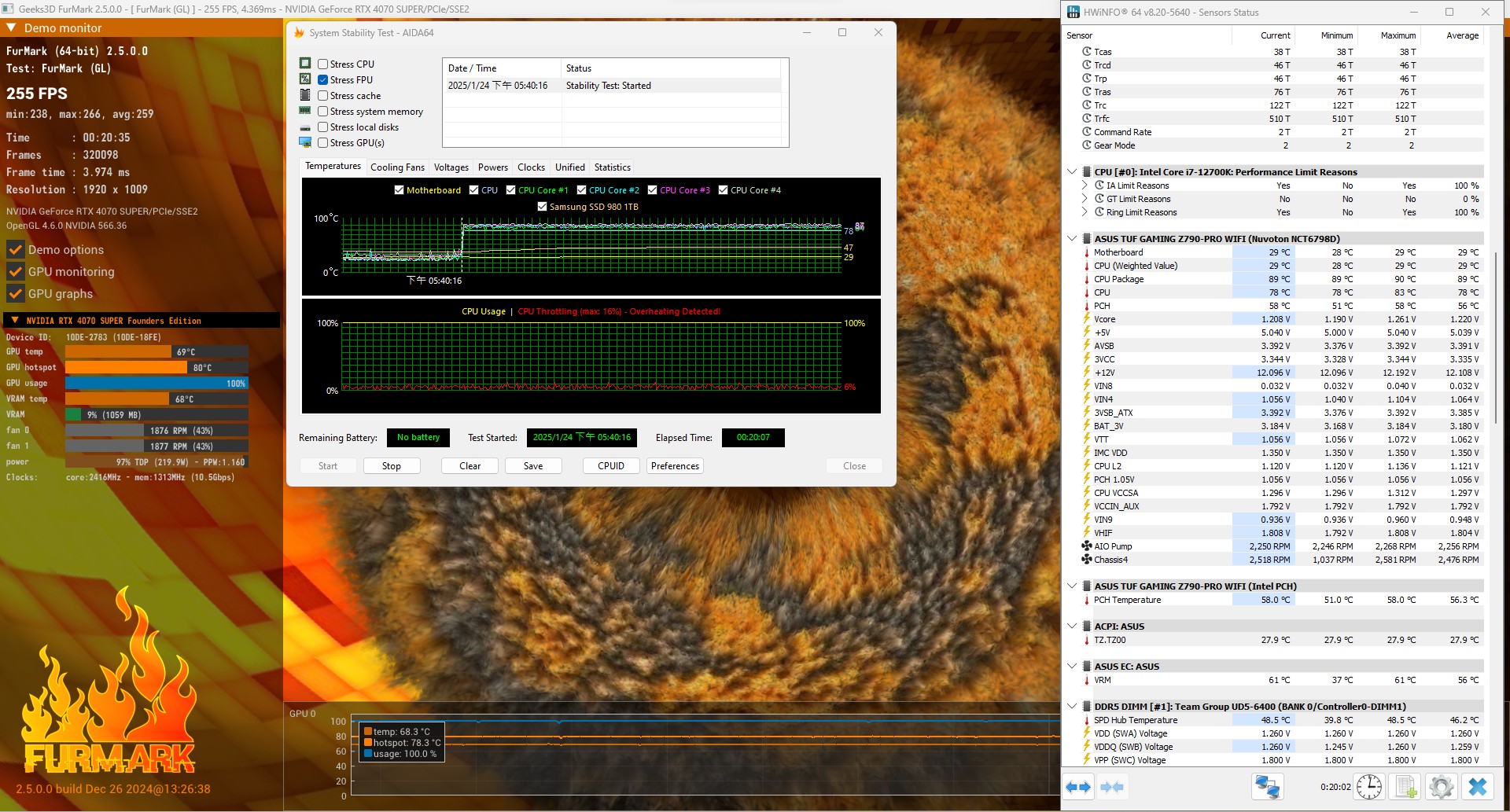Viewport: 1510px width, 812px height.
Task: Collapse CPU Performance Limit Reasons group
Action: pos(1072,171)
